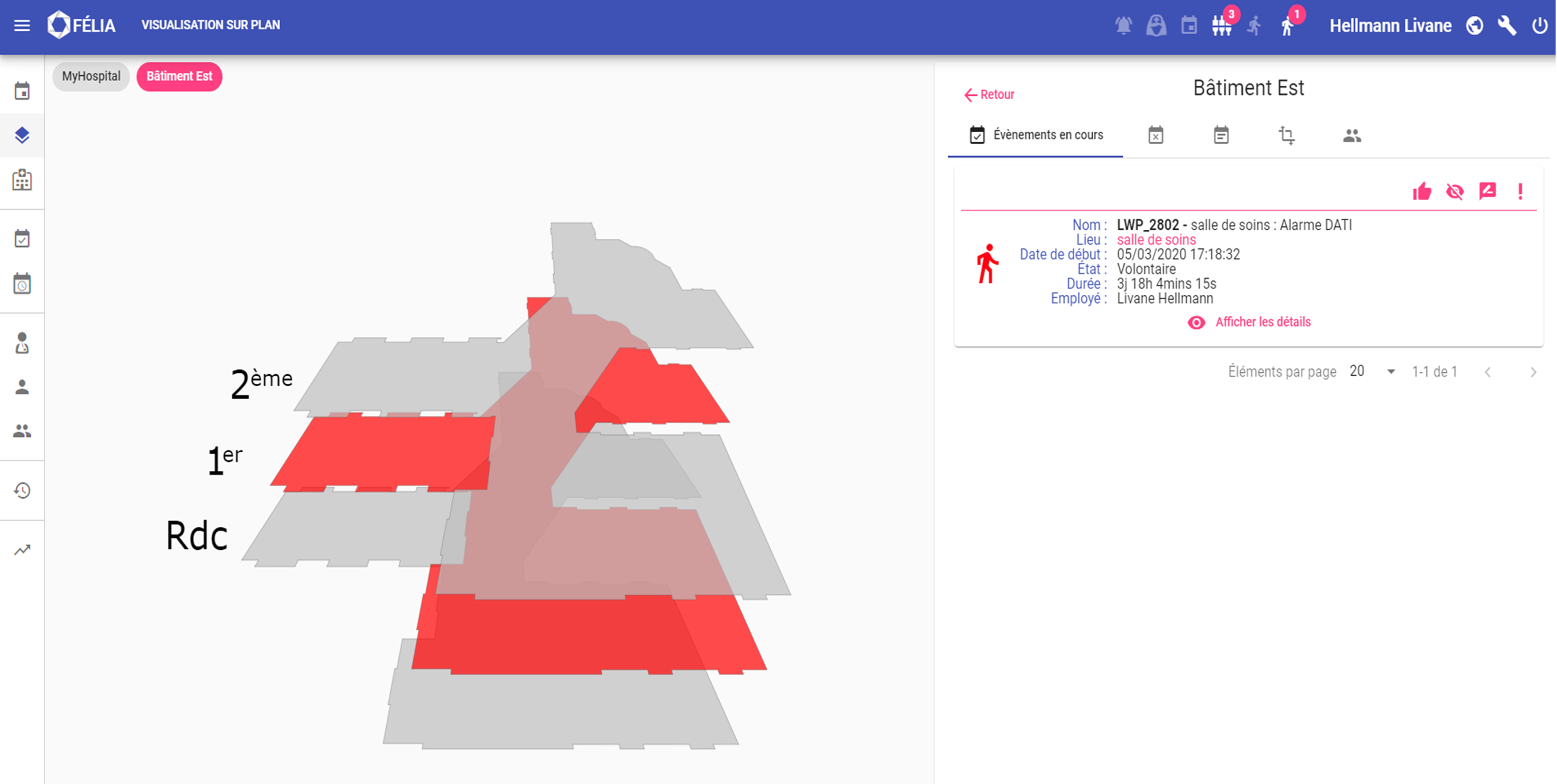The width and height of the screenshot is (1557, 784).
Task: Toggle the crossed-eye hide event icon
Action: 1454,192
